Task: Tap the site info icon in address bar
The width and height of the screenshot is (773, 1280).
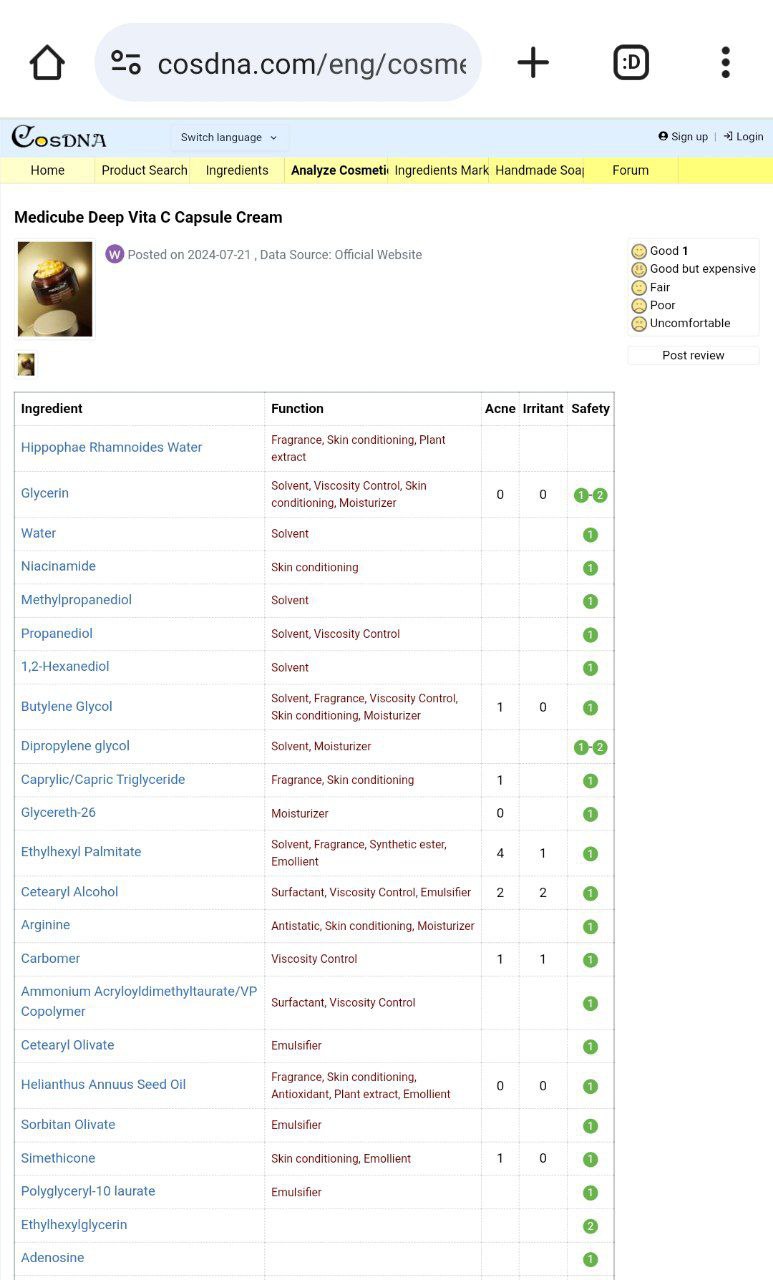Action: (x=126, y=63)
